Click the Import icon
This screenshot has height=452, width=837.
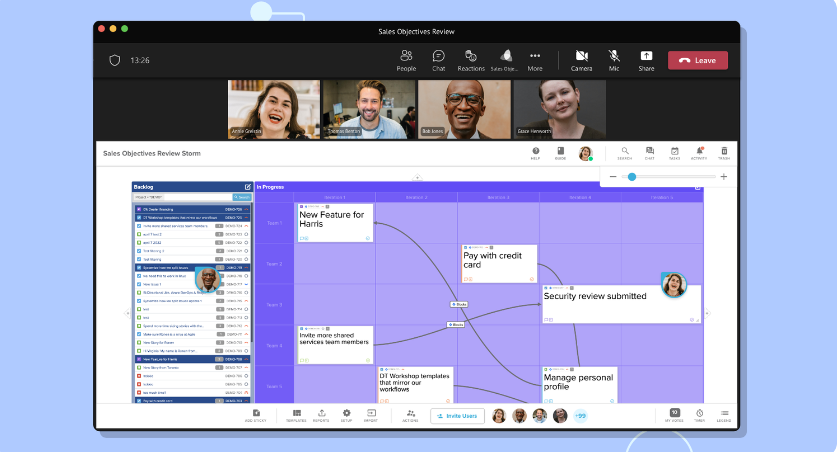pos(371,415)
